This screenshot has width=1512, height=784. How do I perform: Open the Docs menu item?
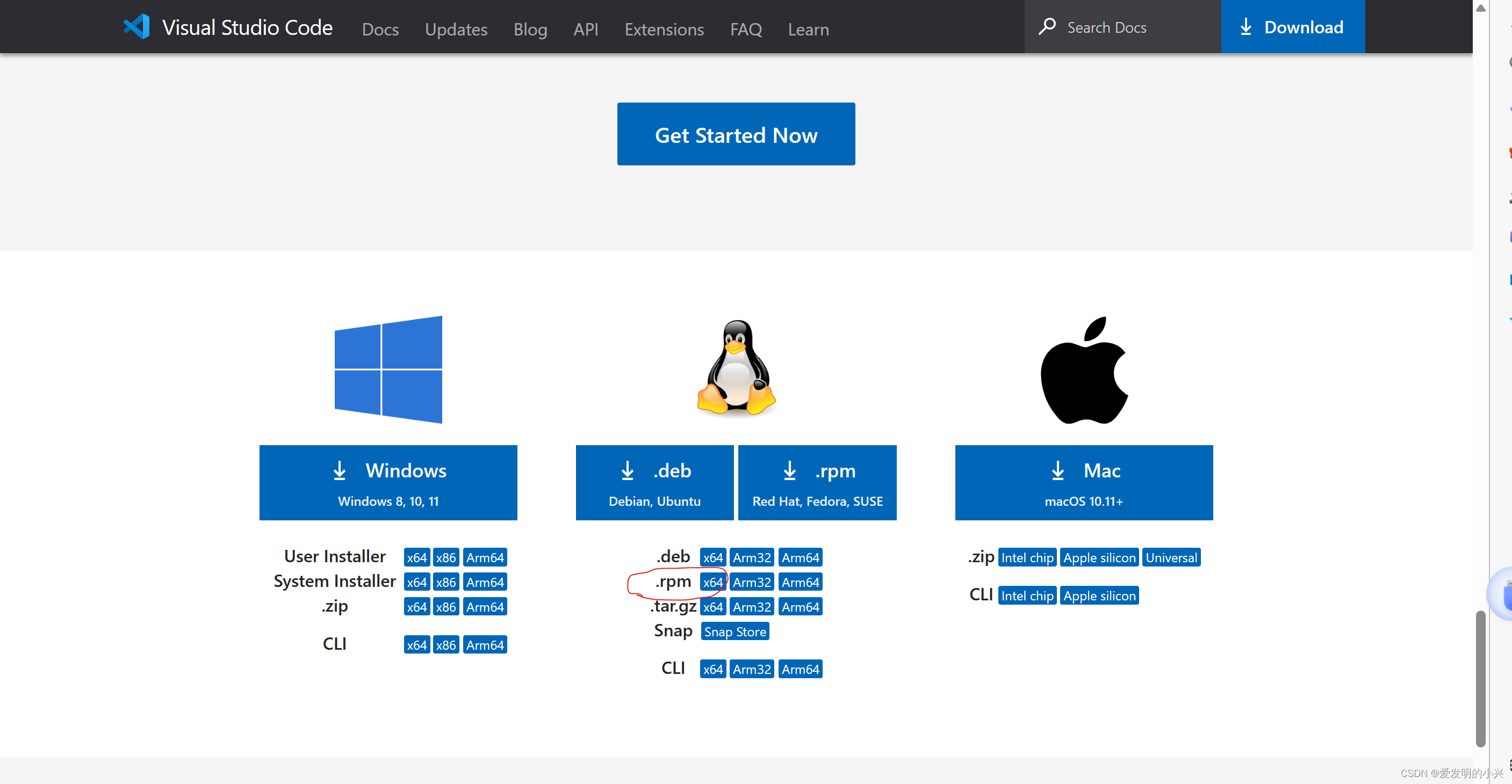point(380,28)
